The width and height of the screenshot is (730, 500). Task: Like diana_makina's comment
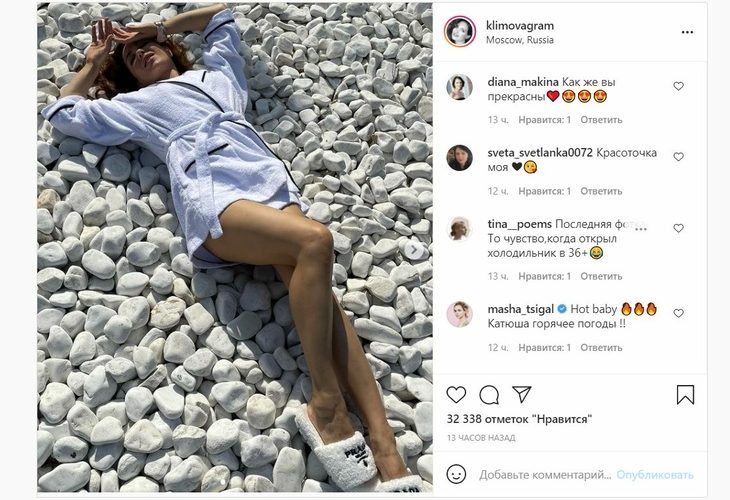pyautogui.click(x=678, y=86)
